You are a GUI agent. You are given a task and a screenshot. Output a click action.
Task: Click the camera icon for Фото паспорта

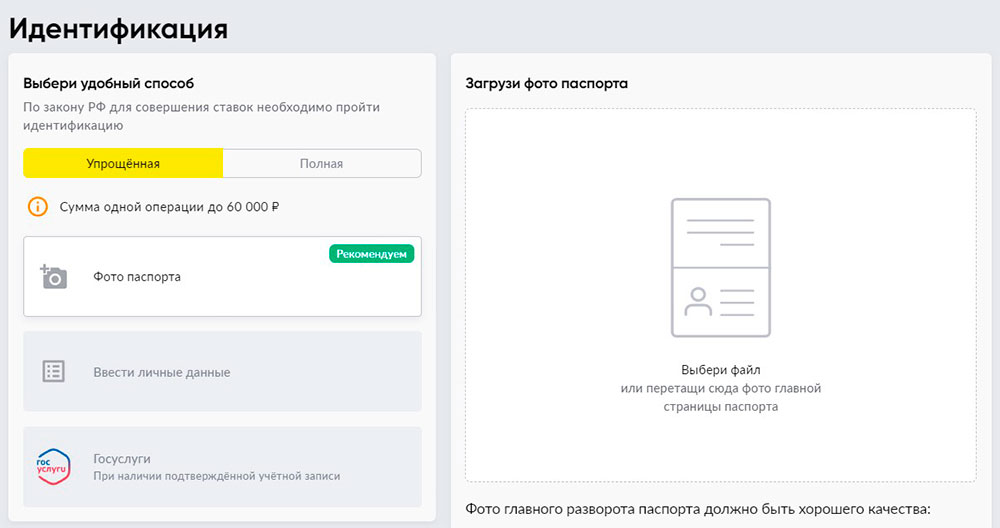click(x=54, y=277)
